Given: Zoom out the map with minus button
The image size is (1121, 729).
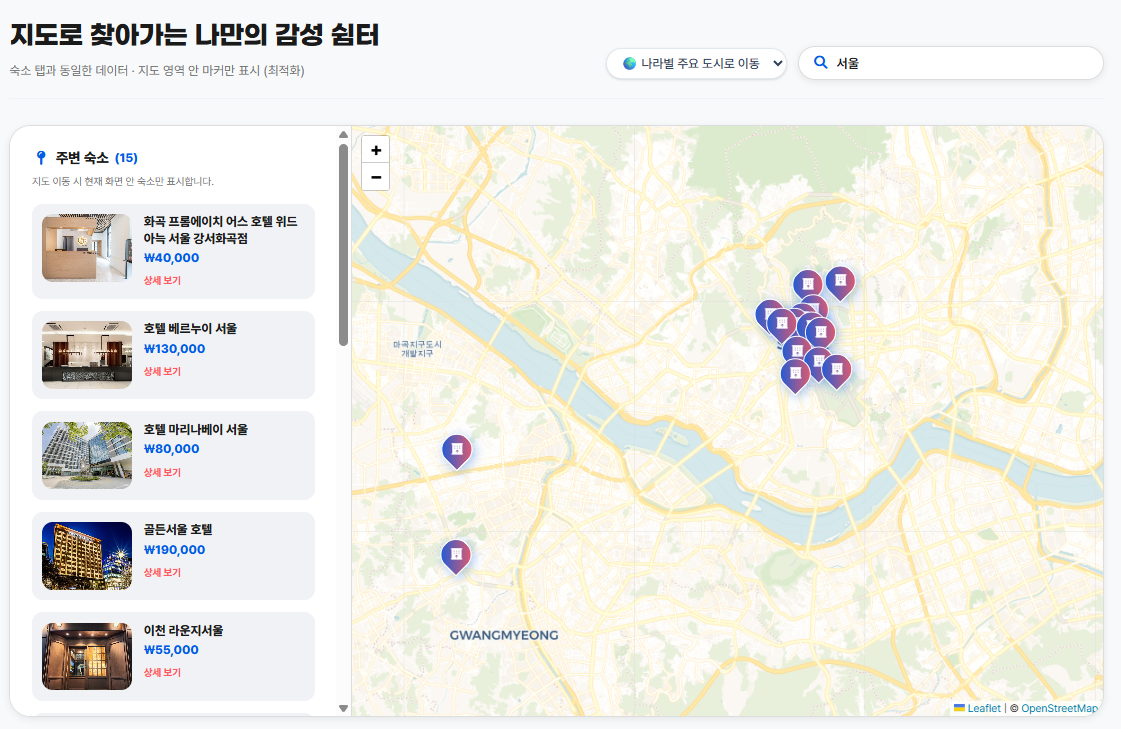Looking at the screenshot, I should pos(376,177).
